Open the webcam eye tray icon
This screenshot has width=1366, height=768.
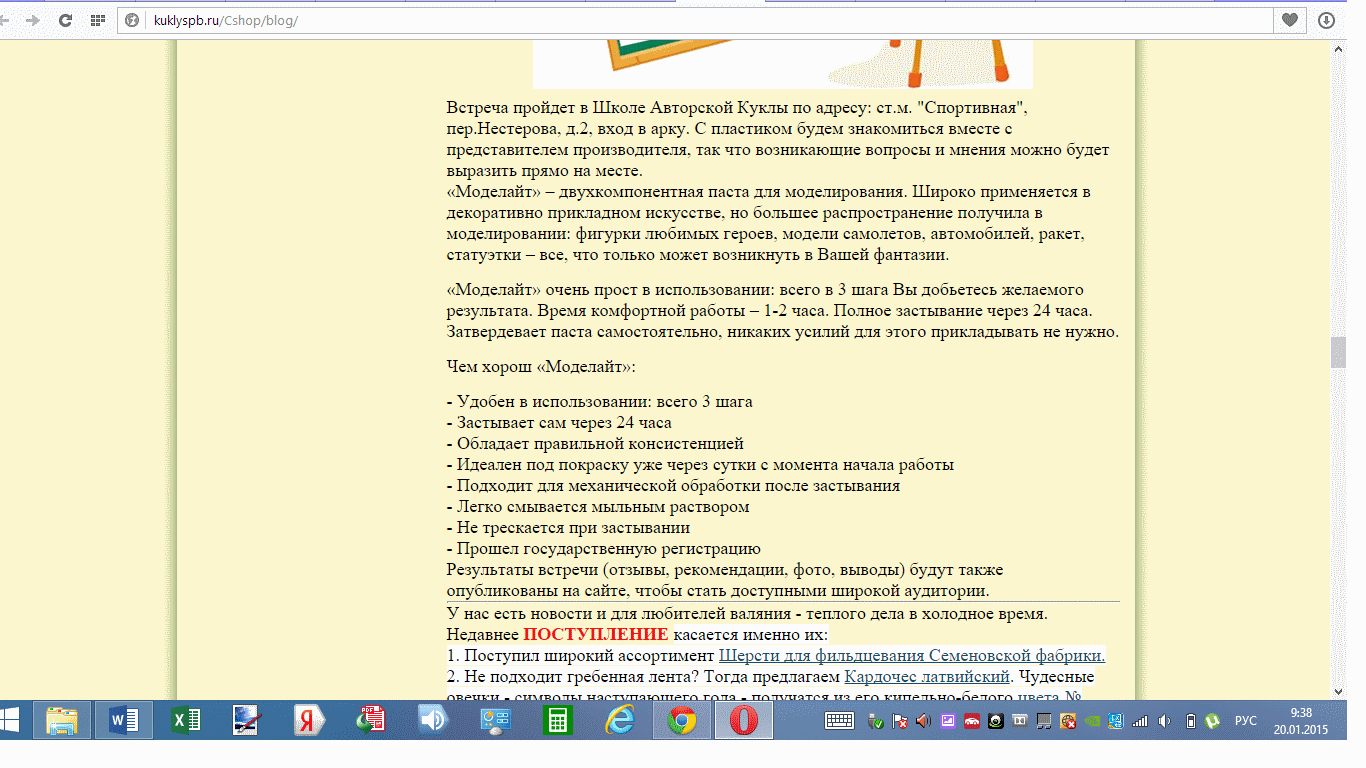coord(995,721)
